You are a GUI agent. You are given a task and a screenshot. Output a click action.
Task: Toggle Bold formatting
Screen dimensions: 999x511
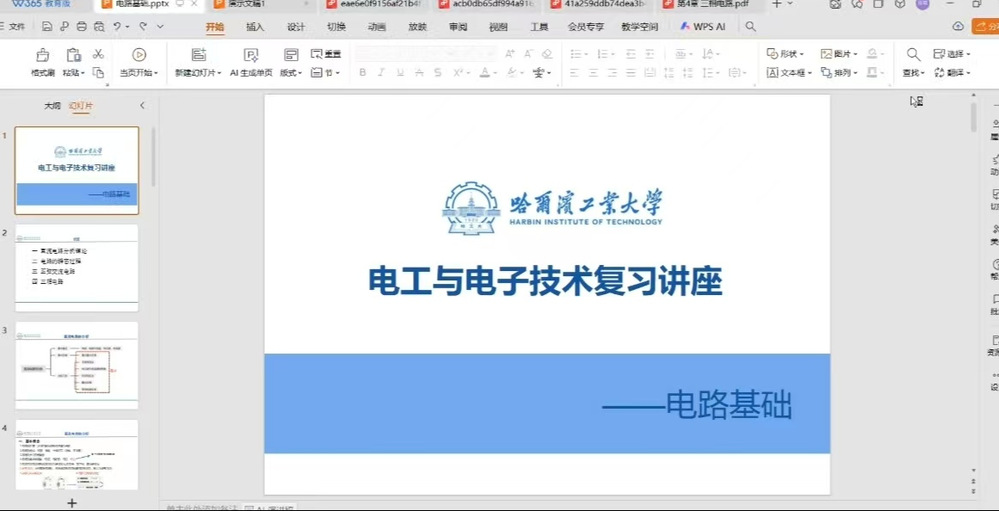point(363,73)
